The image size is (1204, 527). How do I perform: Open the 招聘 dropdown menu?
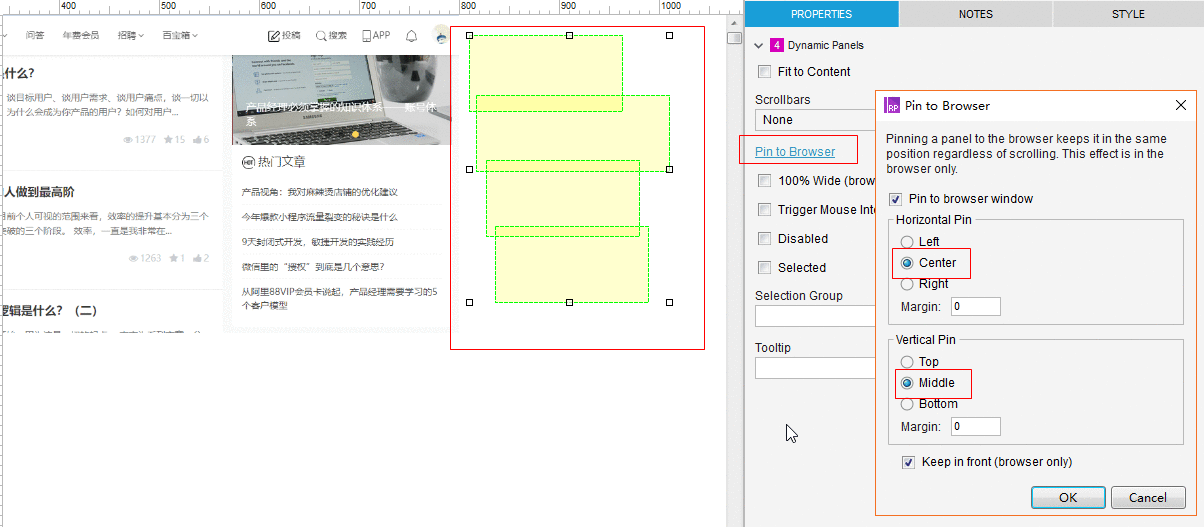pyautogui.click(x=130, y=36)
